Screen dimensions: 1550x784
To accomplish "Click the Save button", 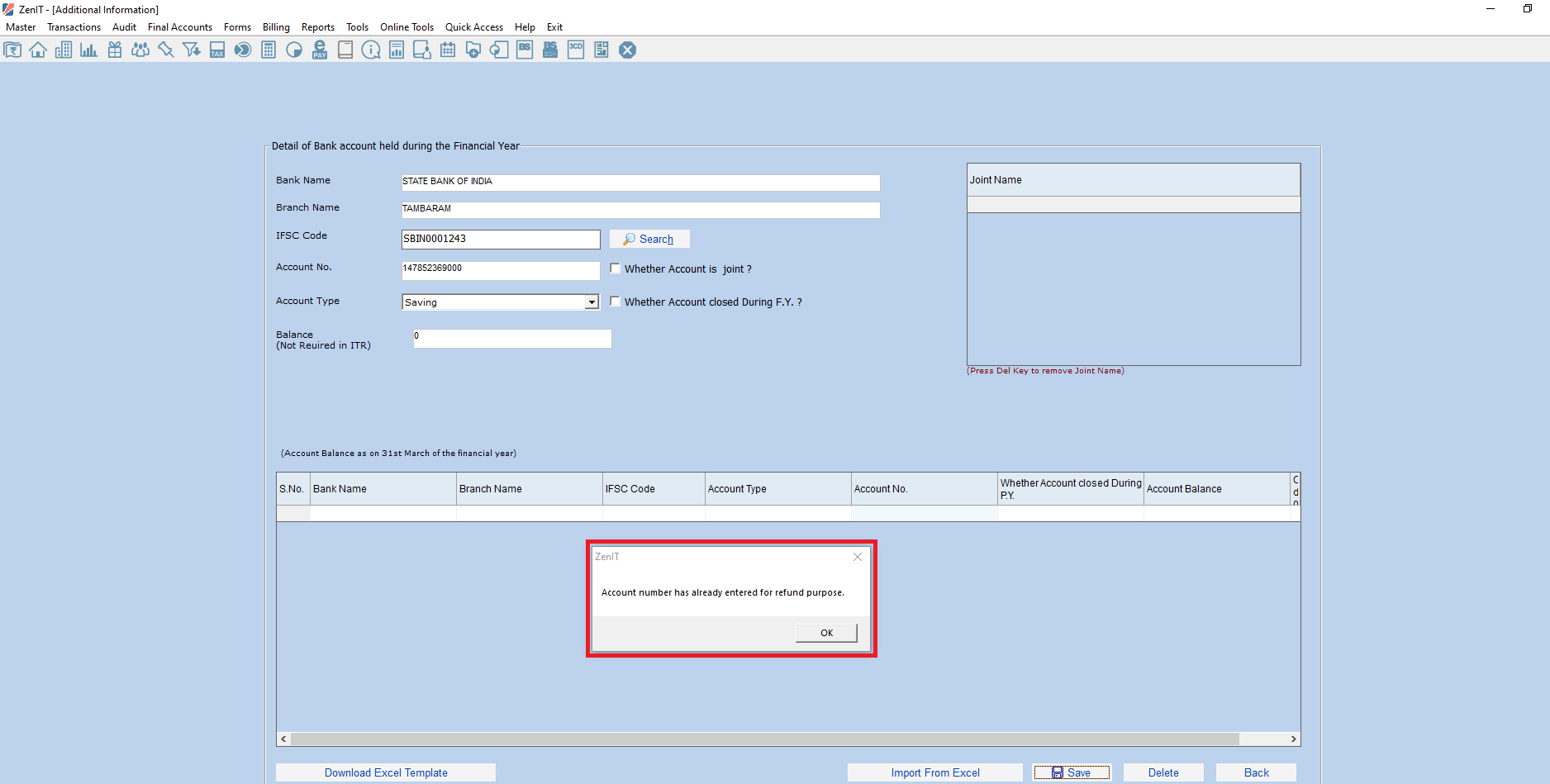I will (1072, 772).
